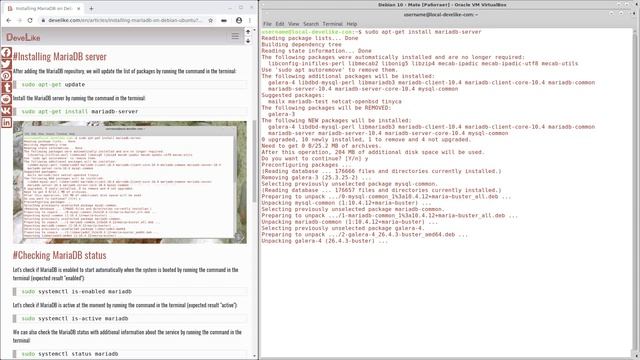Click 'Suggested packages:' terminal line

point(293,95)
